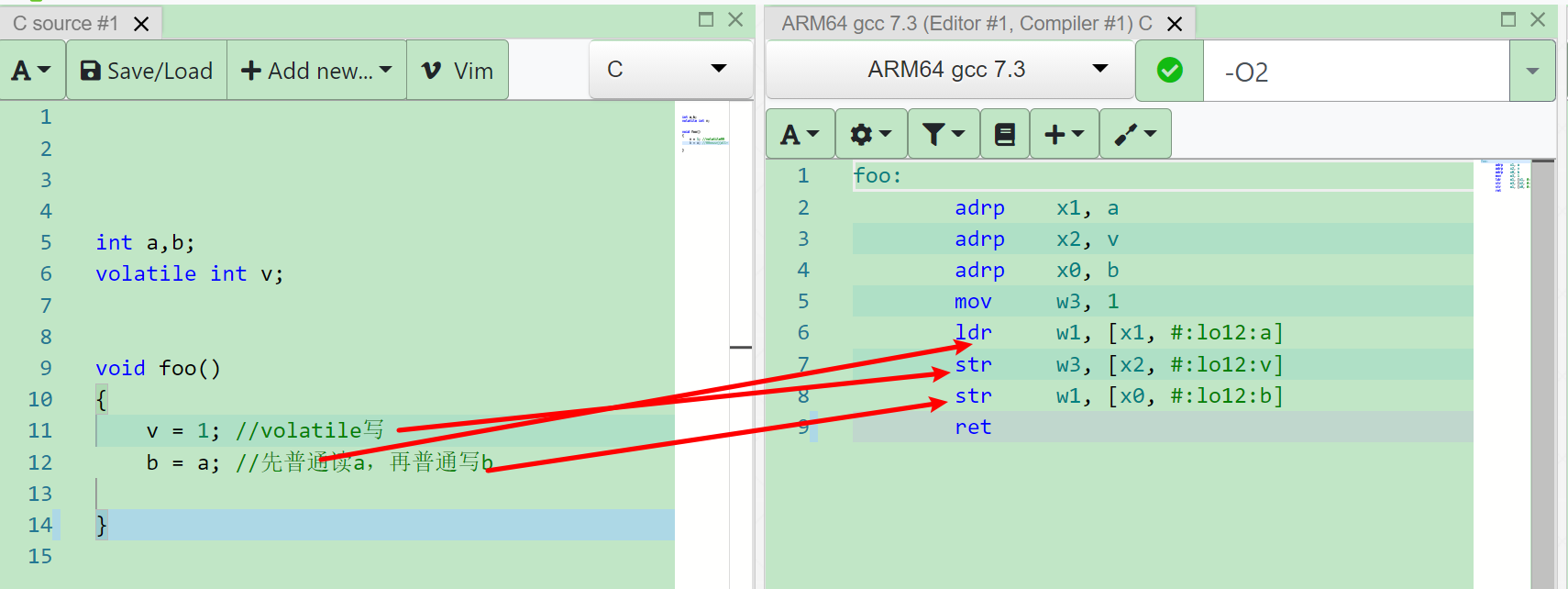Maximize the compiler output pane

[x=1508, y=19]
